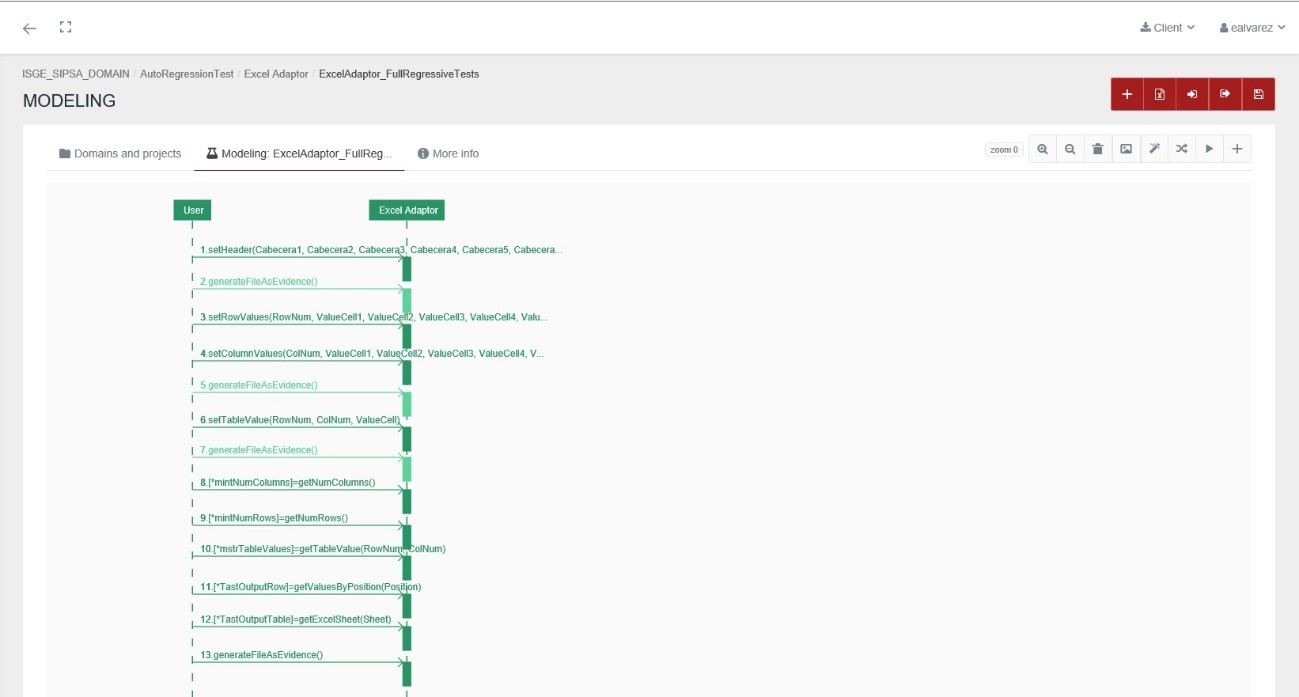Click the red plus add button
Image resolution: width=1299 pixels, height=697 pixels.
coord(1127,94)
